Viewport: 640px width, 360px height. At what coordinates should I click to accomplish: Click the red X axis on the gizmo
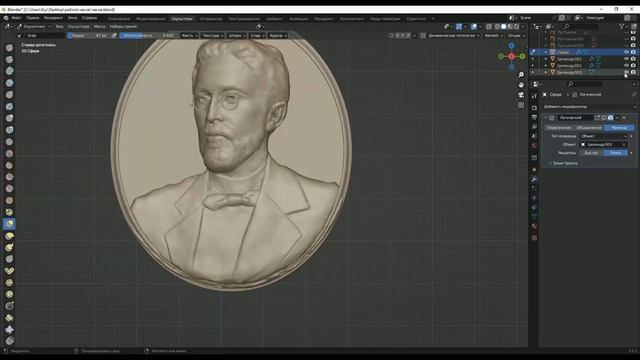[512, 56]
